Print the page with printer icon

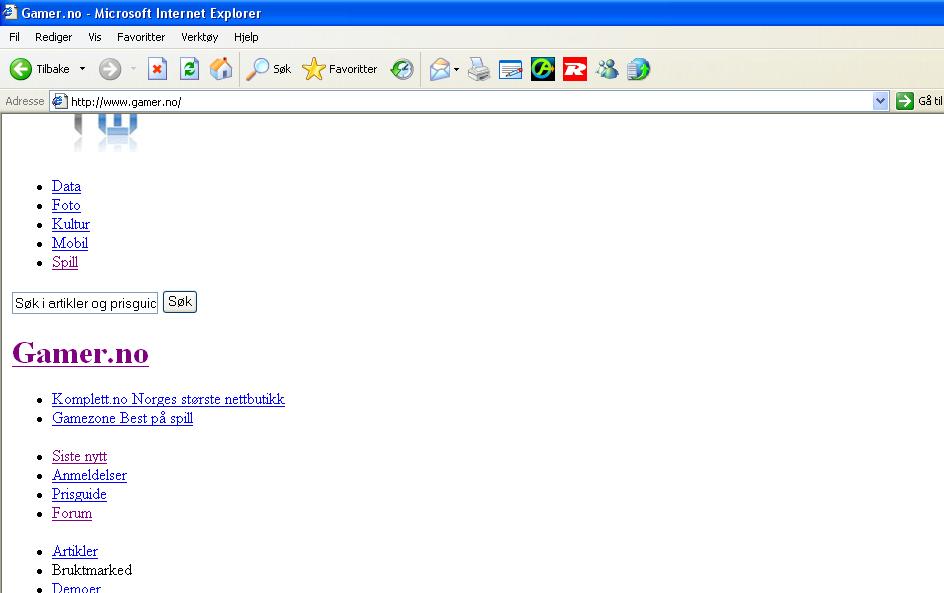(479, 69)
